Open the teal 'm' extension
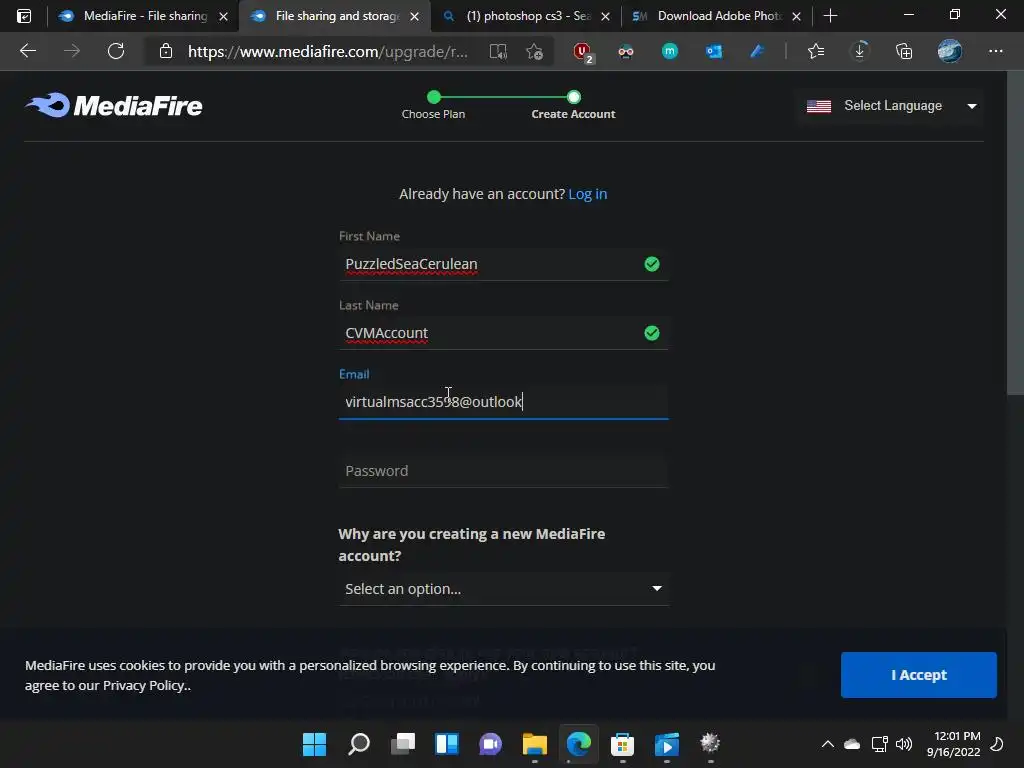 click(669, 51)
